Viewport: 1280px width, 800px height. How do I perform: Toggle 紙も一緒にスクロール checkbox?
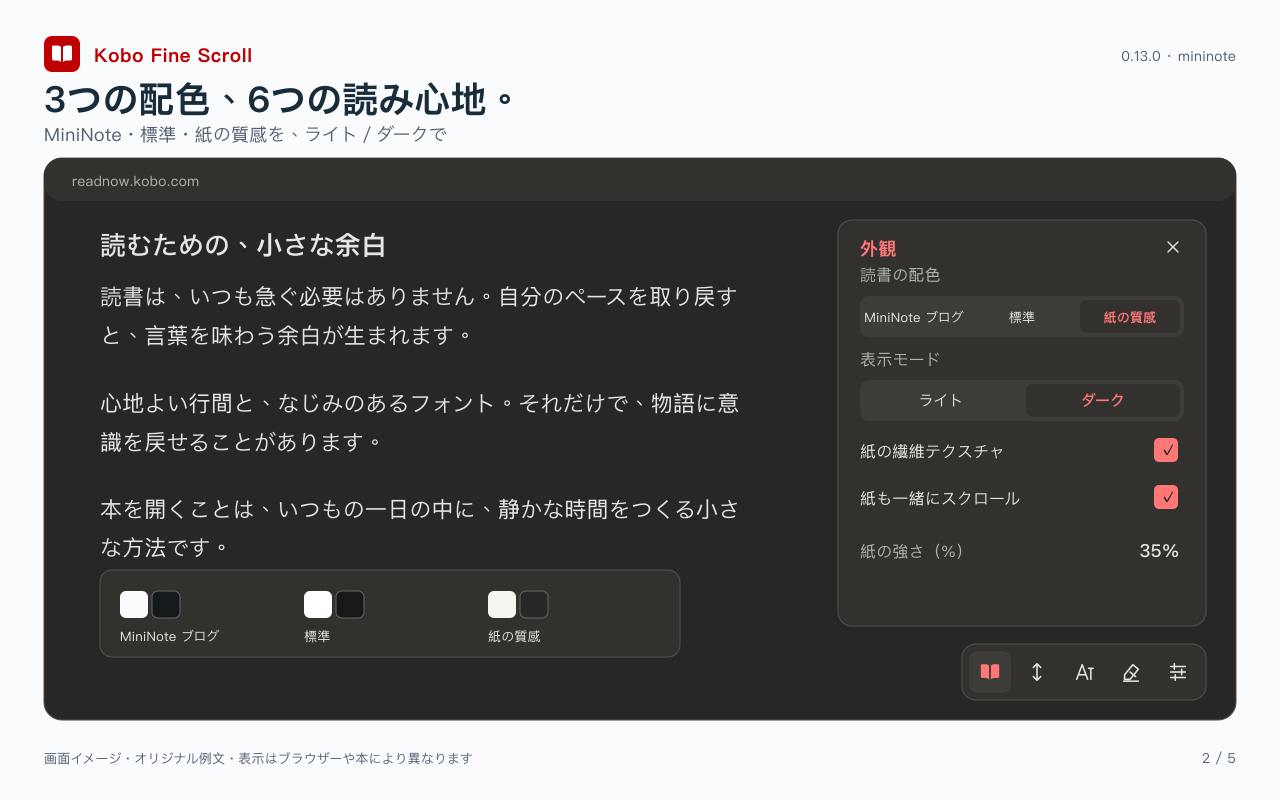coord(1166,497)
